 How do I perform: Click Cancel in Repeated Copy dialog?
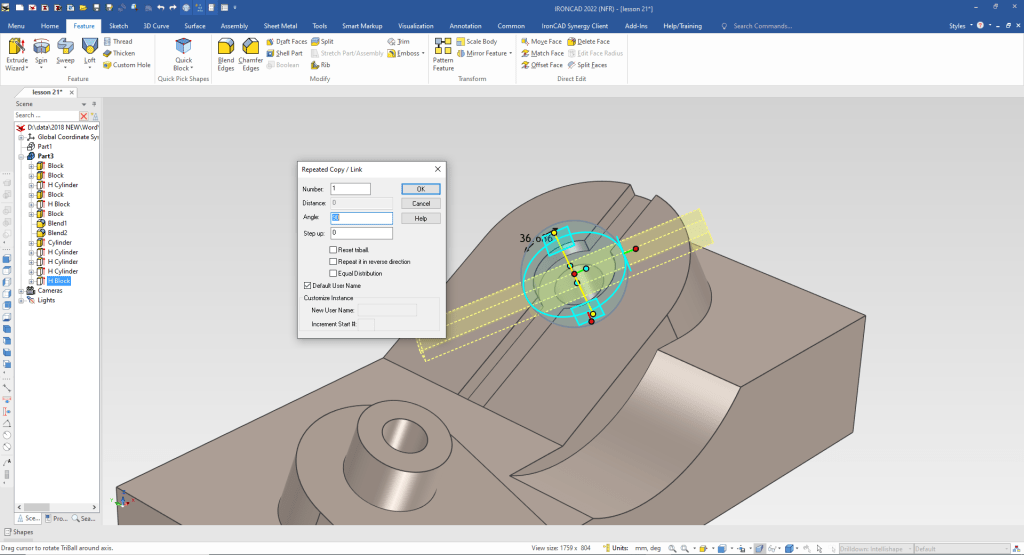pos(421,203)
